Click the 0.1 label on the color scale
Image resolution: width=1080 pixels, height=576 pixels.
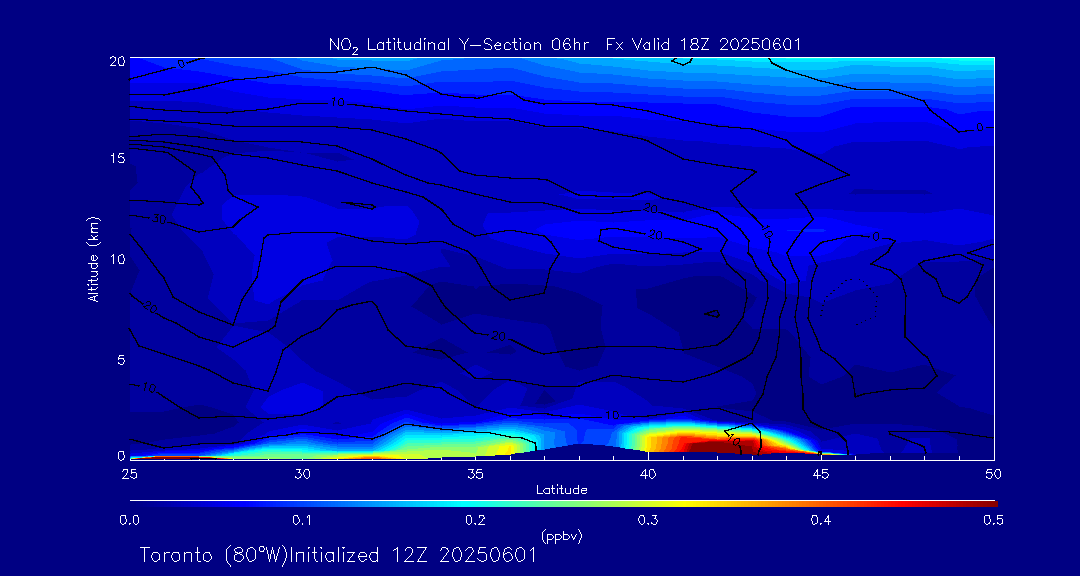[x=302, y=520]
